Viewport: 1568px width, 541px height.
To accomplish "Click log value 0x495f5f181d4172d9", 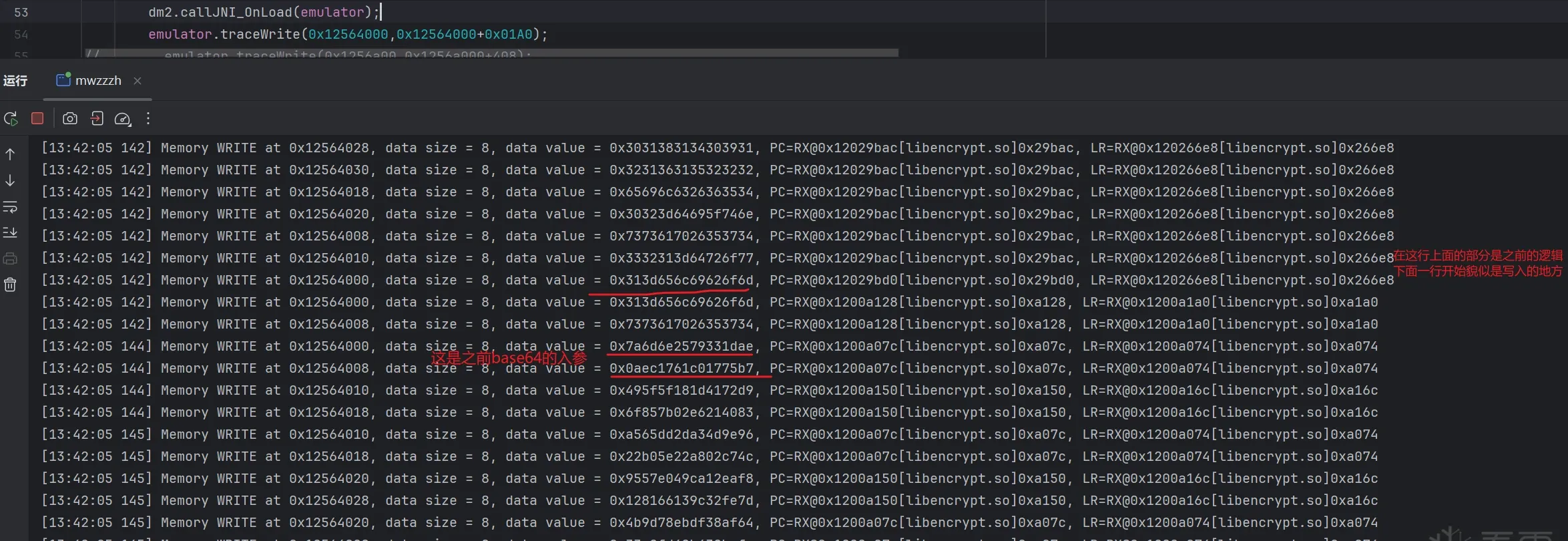I will click(x=681, y=390).
